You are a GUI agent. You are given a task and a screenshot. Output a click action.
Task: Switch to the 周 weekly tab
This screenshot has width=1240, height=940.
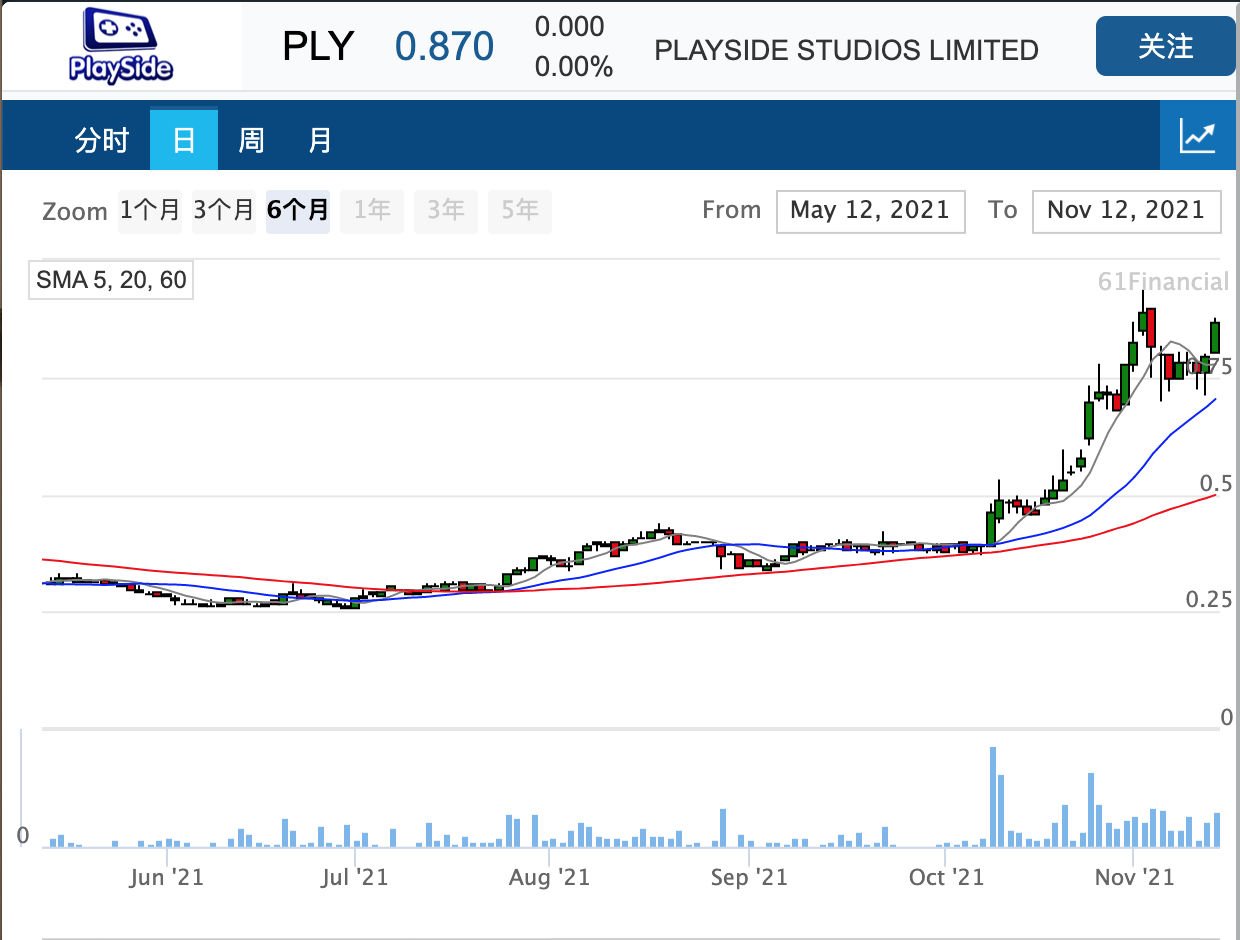coord(251,140)
